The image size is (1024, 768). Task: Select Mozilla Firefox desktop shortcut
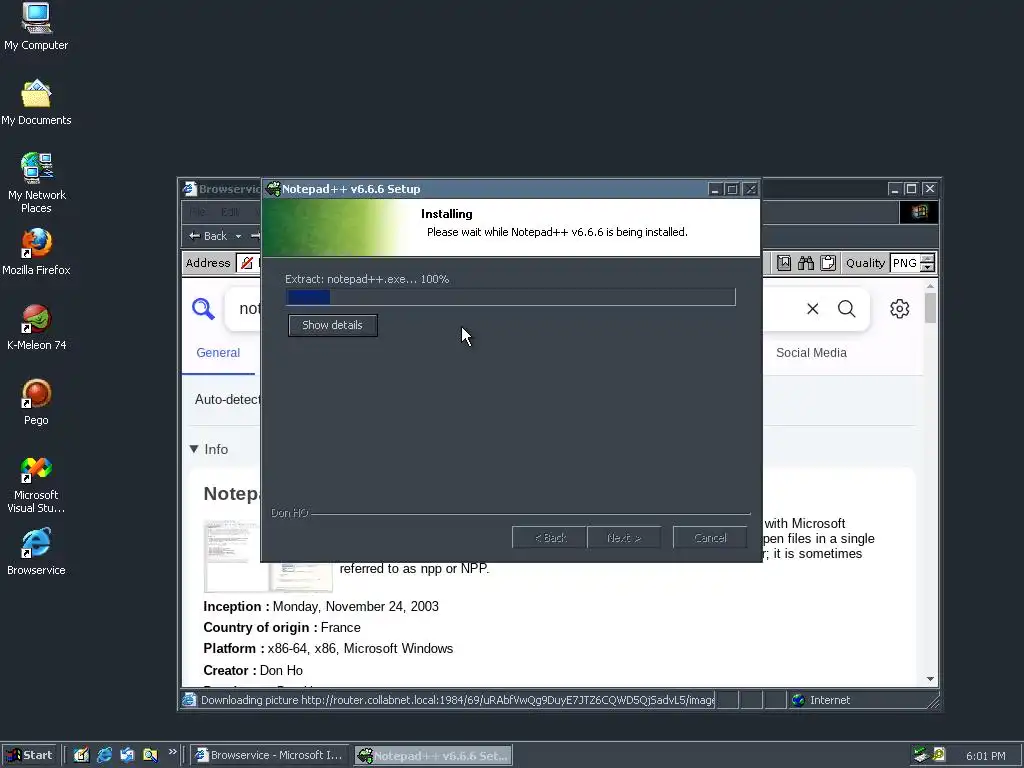coord(36,252)
